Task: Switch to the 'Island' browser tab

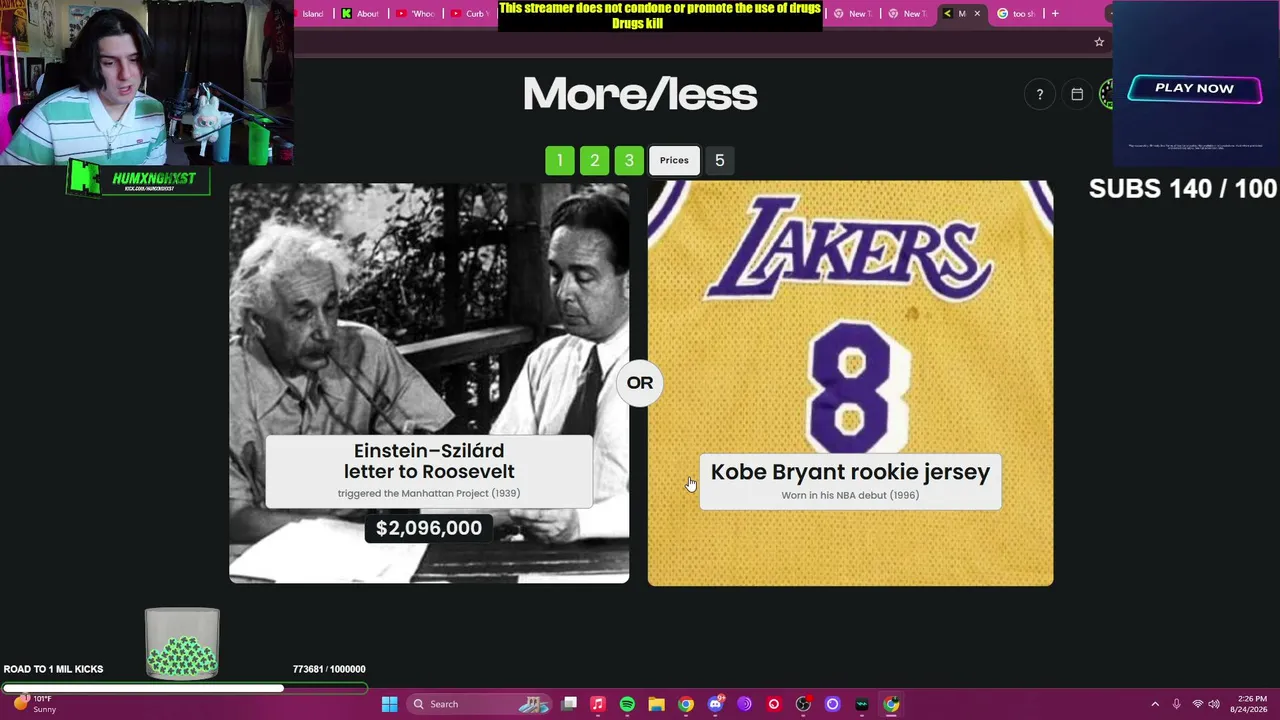Action: coord(312,14)
